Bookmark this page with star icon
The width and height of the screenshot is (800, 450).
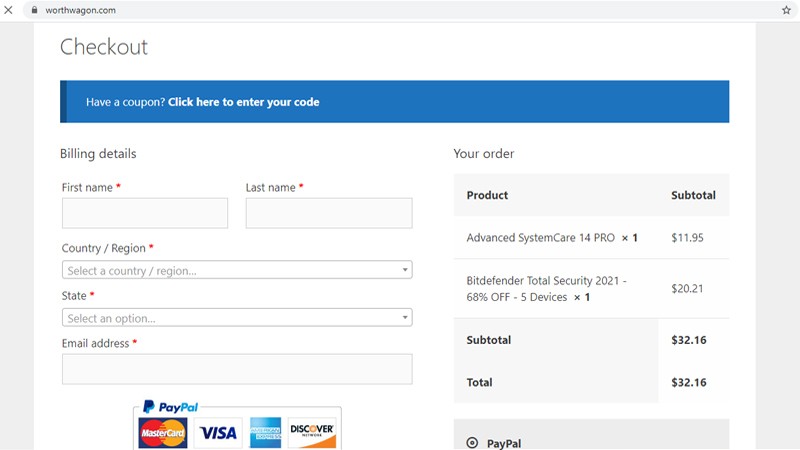[786, 10]
